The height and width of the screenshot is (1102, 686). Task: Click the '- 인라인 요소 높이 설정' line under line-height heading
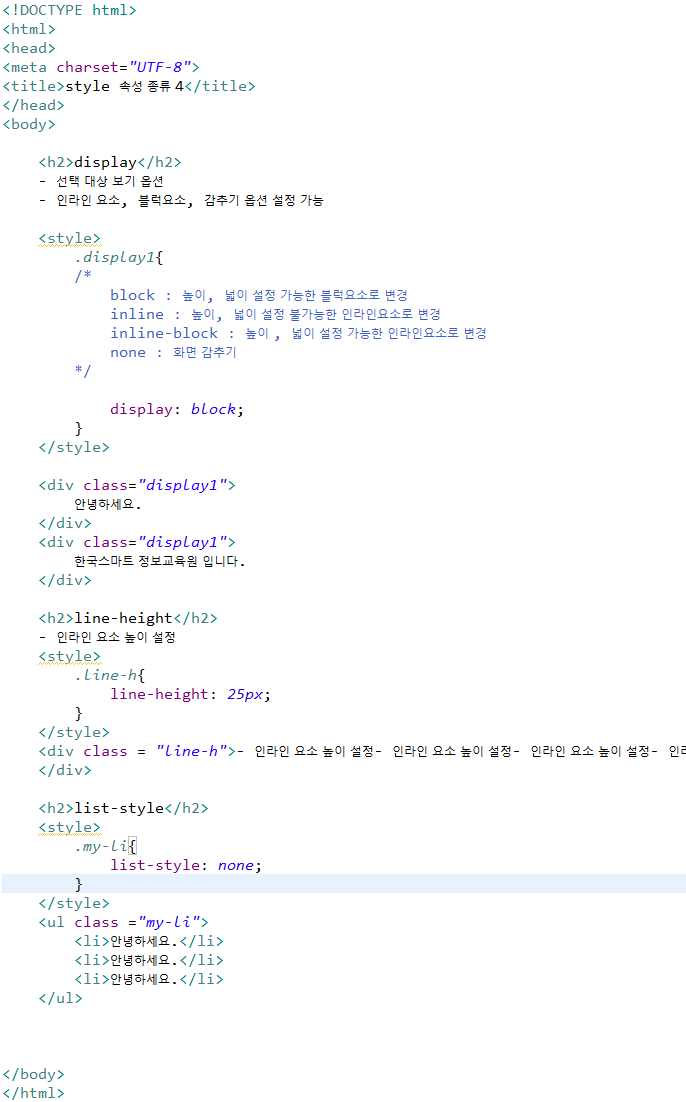[x=107, y=637]
